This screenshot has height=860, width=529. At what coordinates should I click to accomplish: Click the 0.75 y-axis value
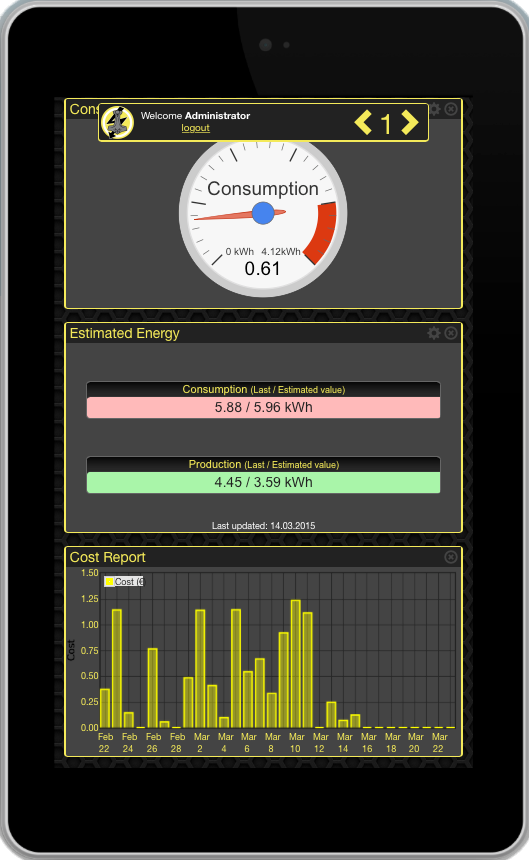(89, 650)
